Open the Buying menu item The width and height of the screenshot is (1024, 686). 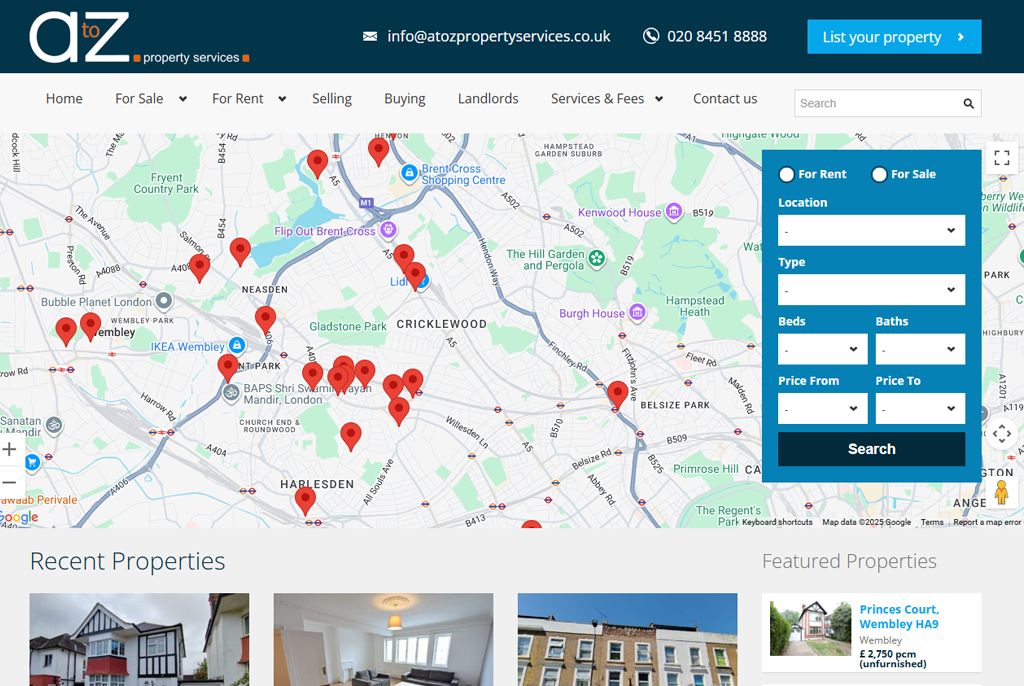click(x=404, y=99)
